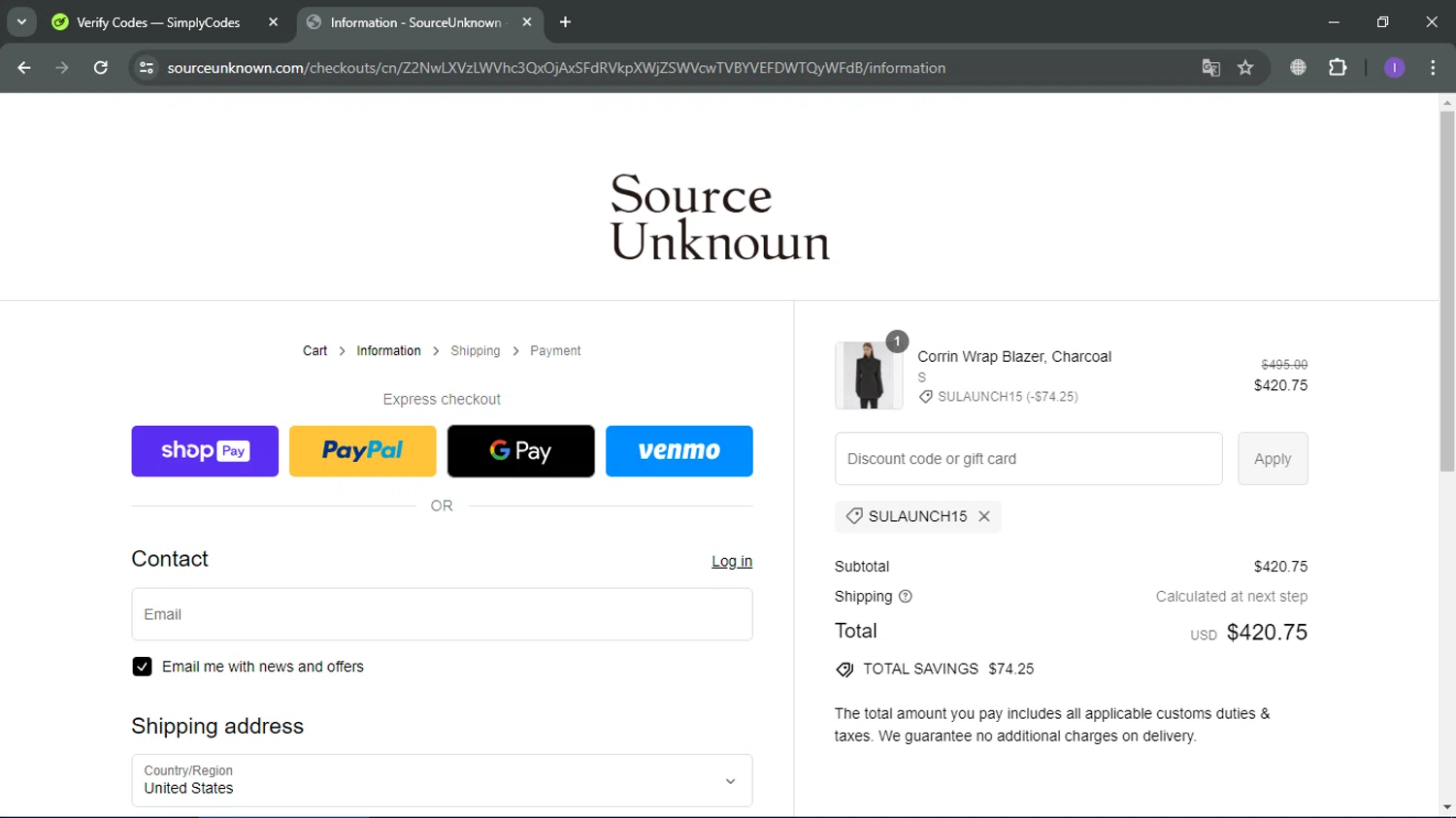Reload the checkout page

coord(101,68)
